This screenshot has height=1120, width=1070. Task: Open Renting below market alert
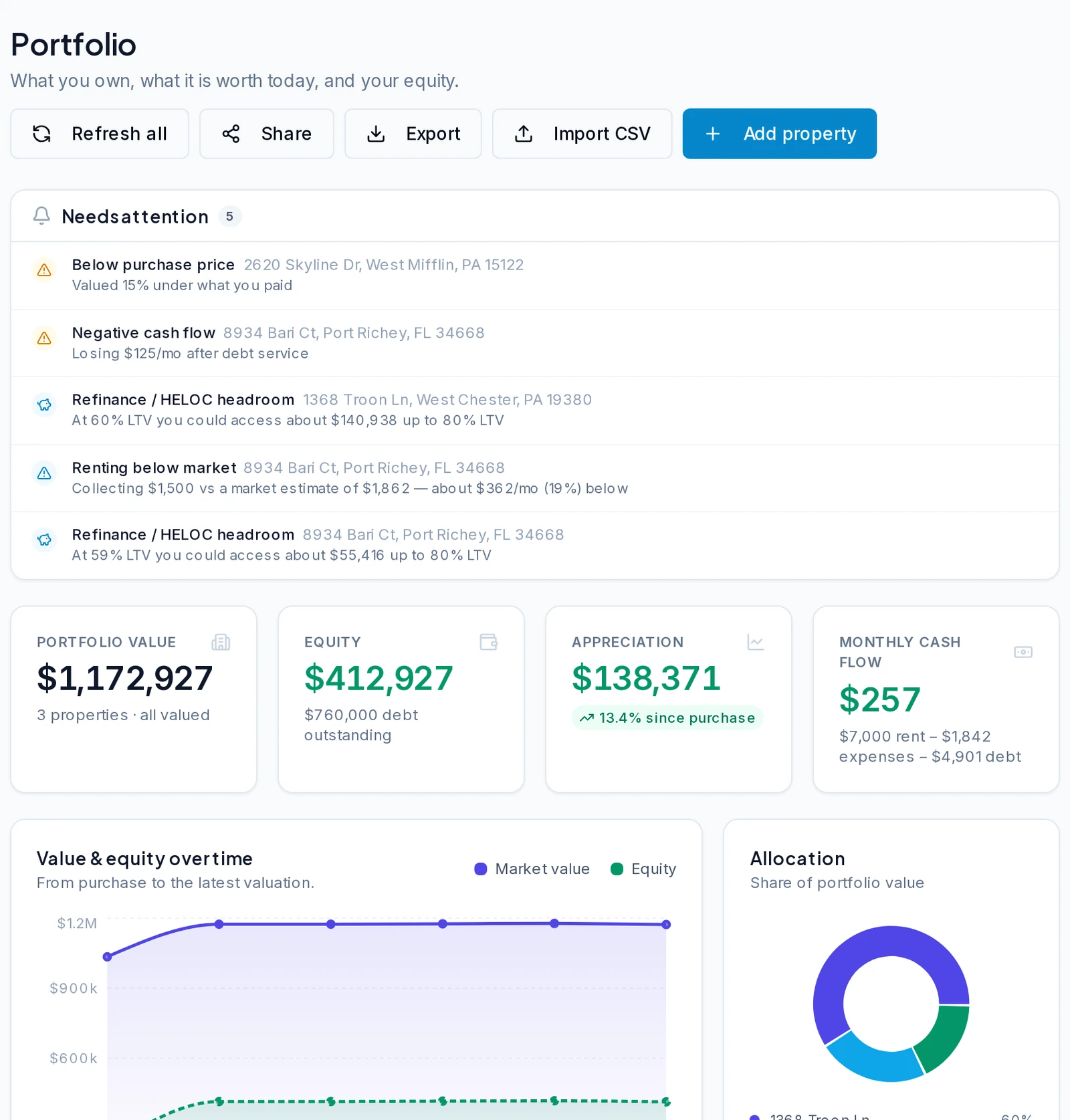535,478
